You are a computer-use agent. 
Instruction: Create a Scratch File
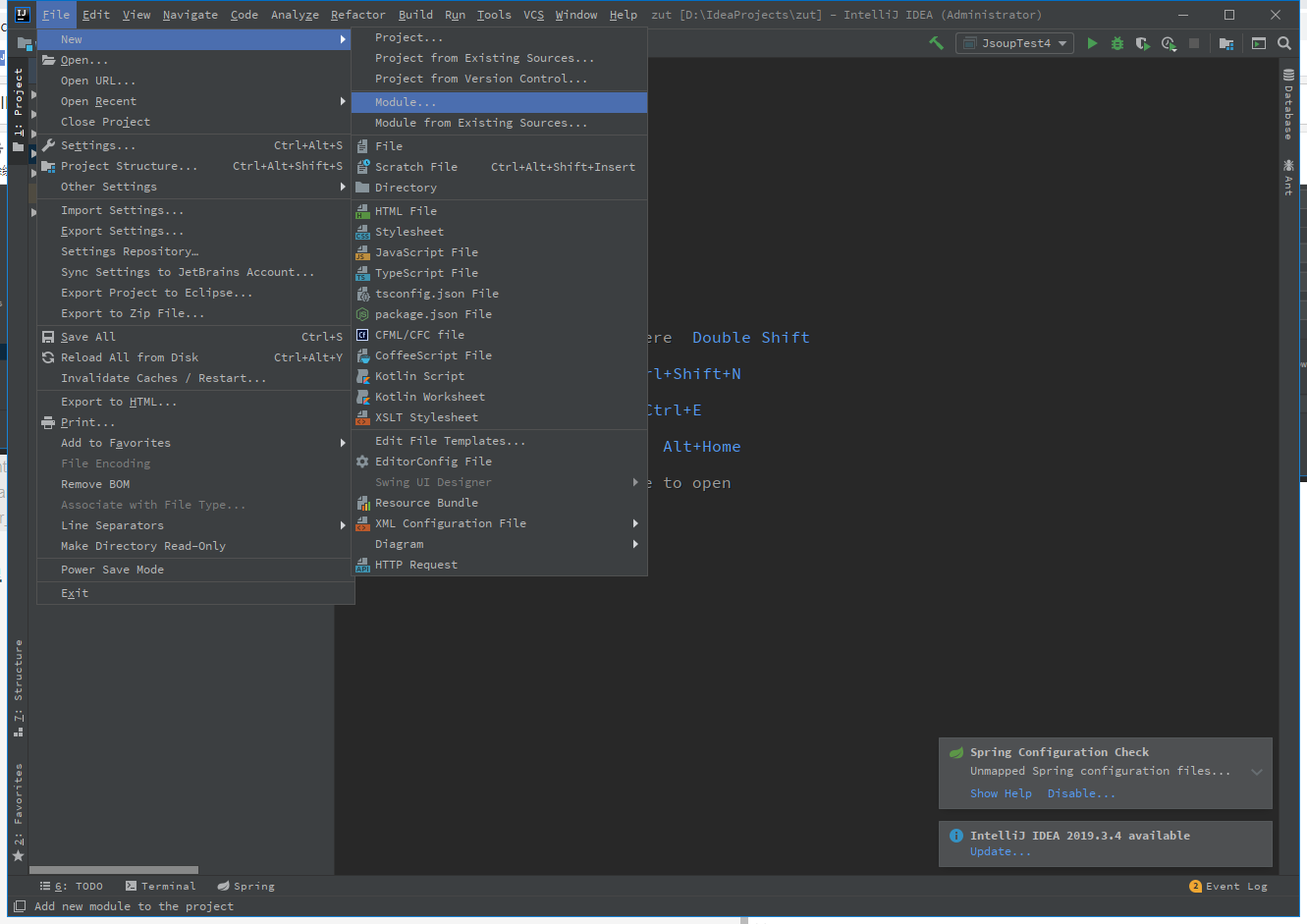click(x=500, y=167)
